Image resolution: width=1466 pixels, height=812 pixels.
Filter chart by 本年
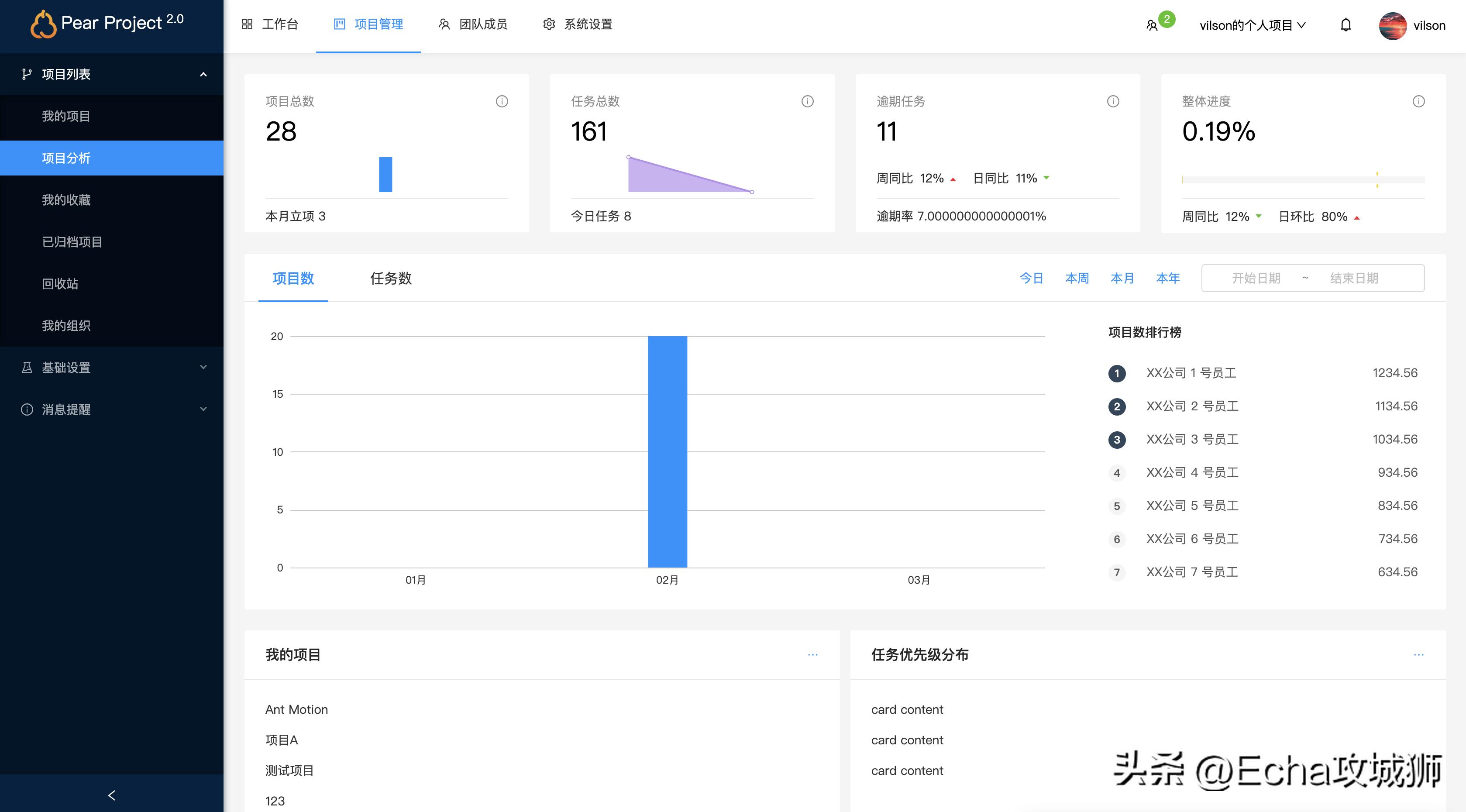click(x=1168, y=278)
